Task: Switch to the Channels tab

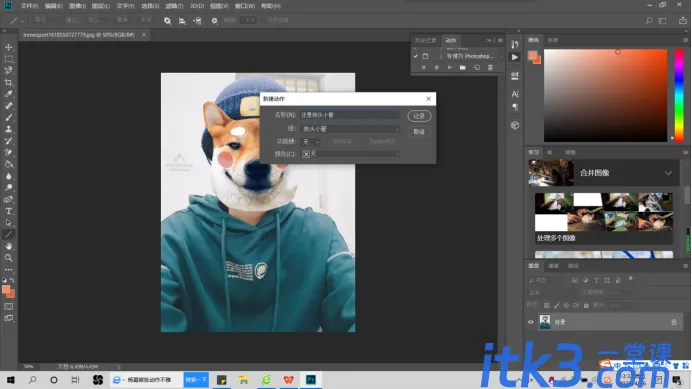Action: pos(553,266)
